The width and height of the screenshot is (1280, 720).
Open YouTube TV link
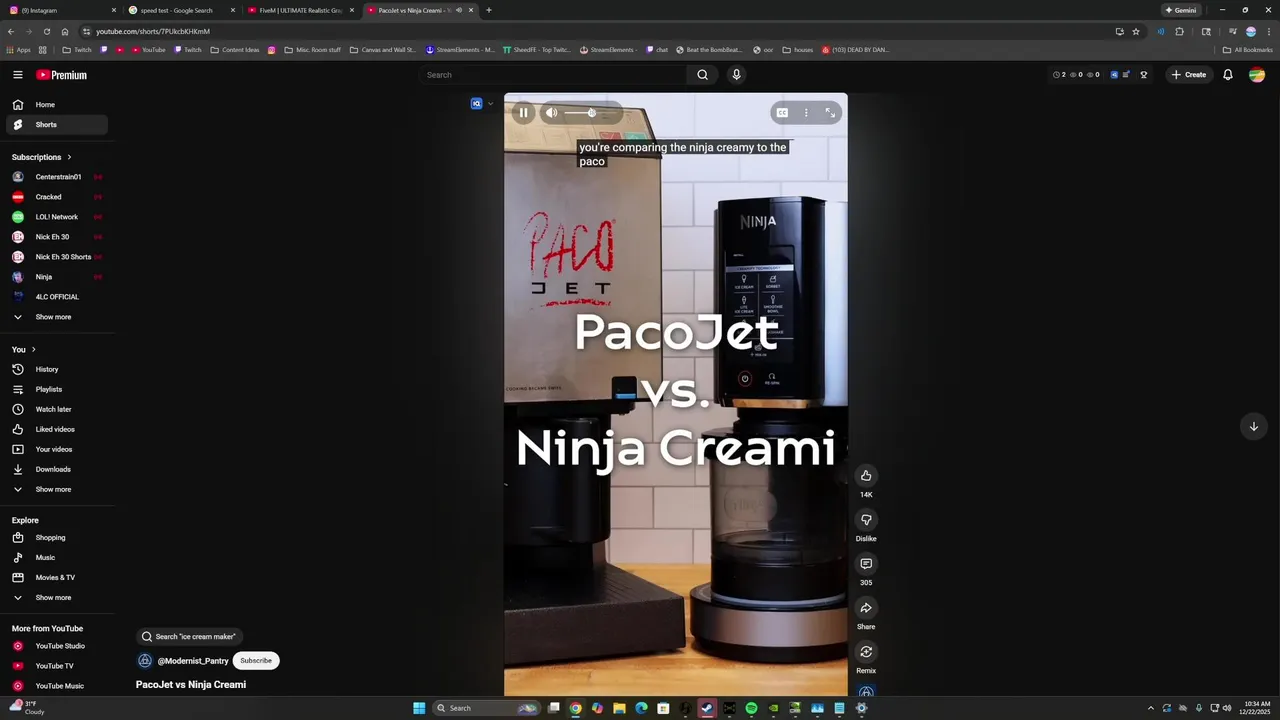57,666
